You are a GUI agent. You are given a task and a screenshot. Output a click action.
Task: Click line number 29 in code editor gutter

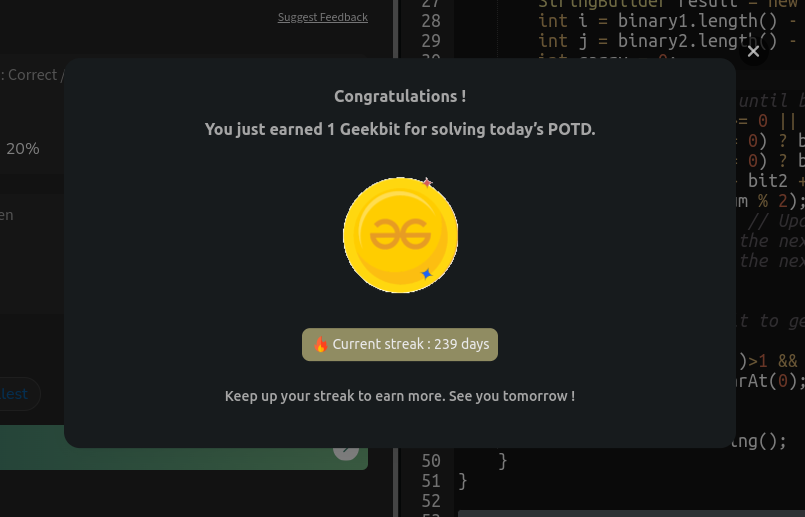pos(431,41)
